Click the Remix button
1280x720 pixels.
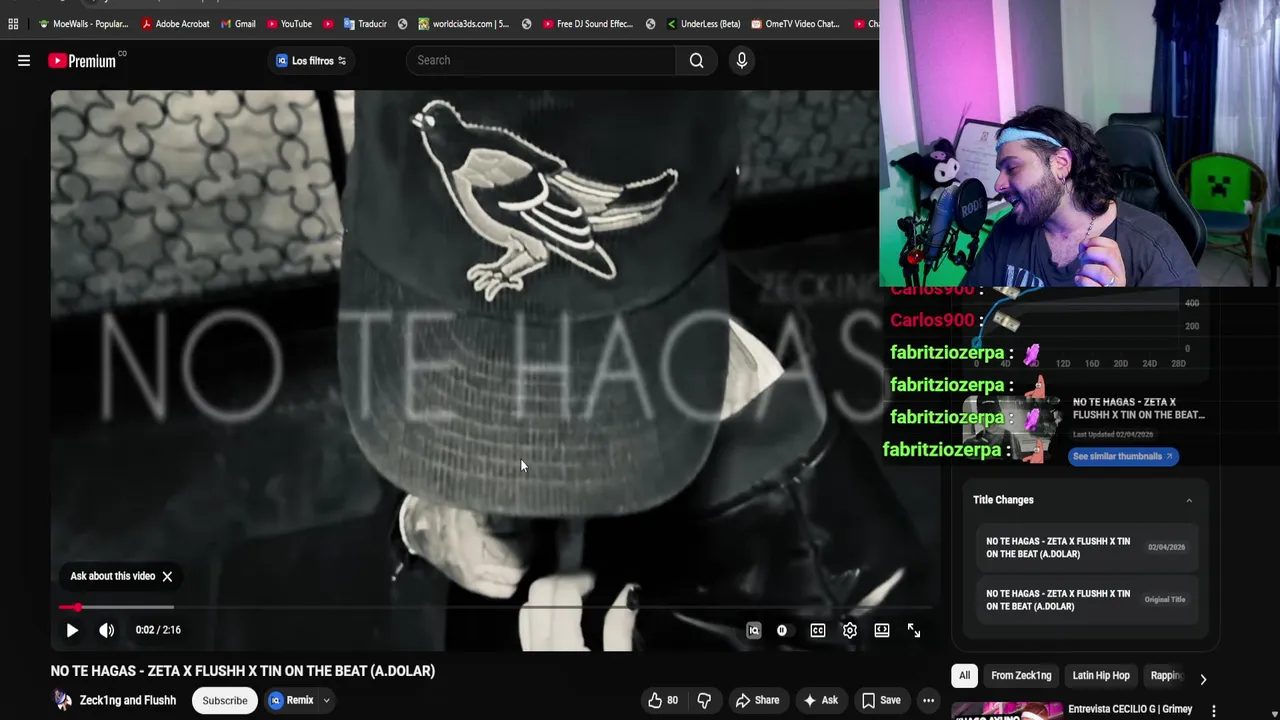(291, 700)
